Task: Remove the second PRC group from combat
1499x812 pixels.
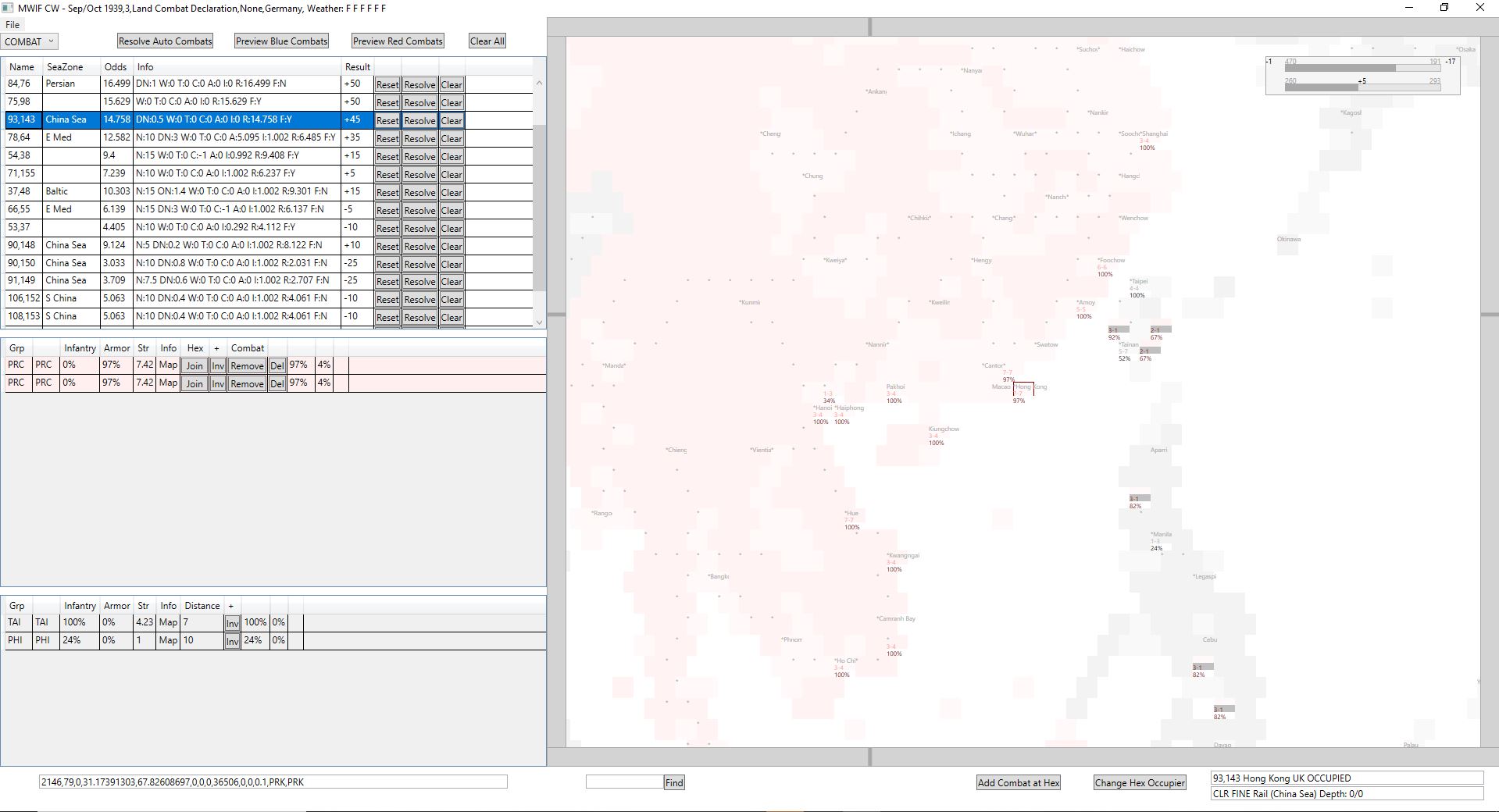Action: (247, 383)
